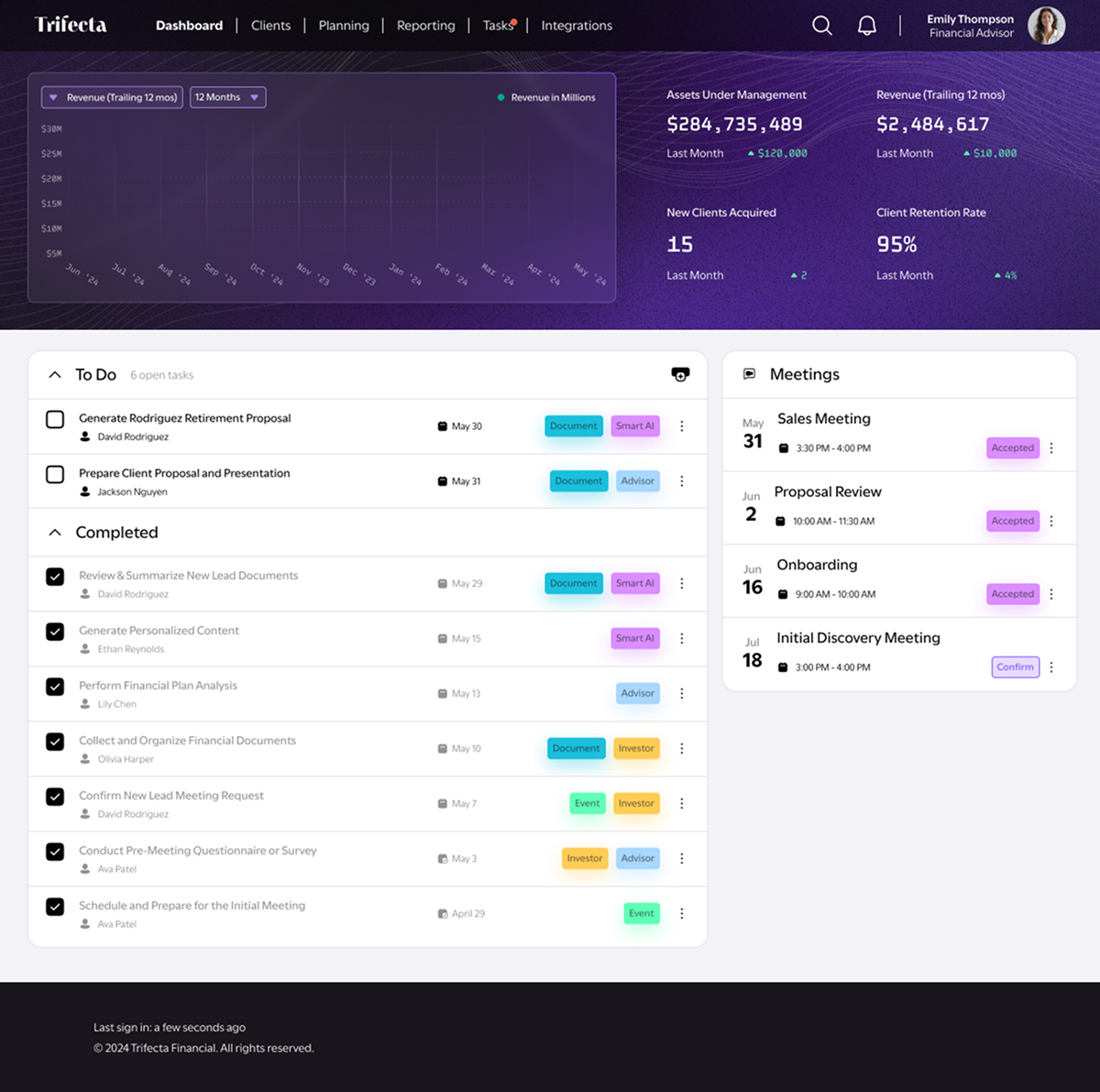
Task: Click the Advisor tag on Prepare Client Proposal
Action: click(x=638, y=481)
